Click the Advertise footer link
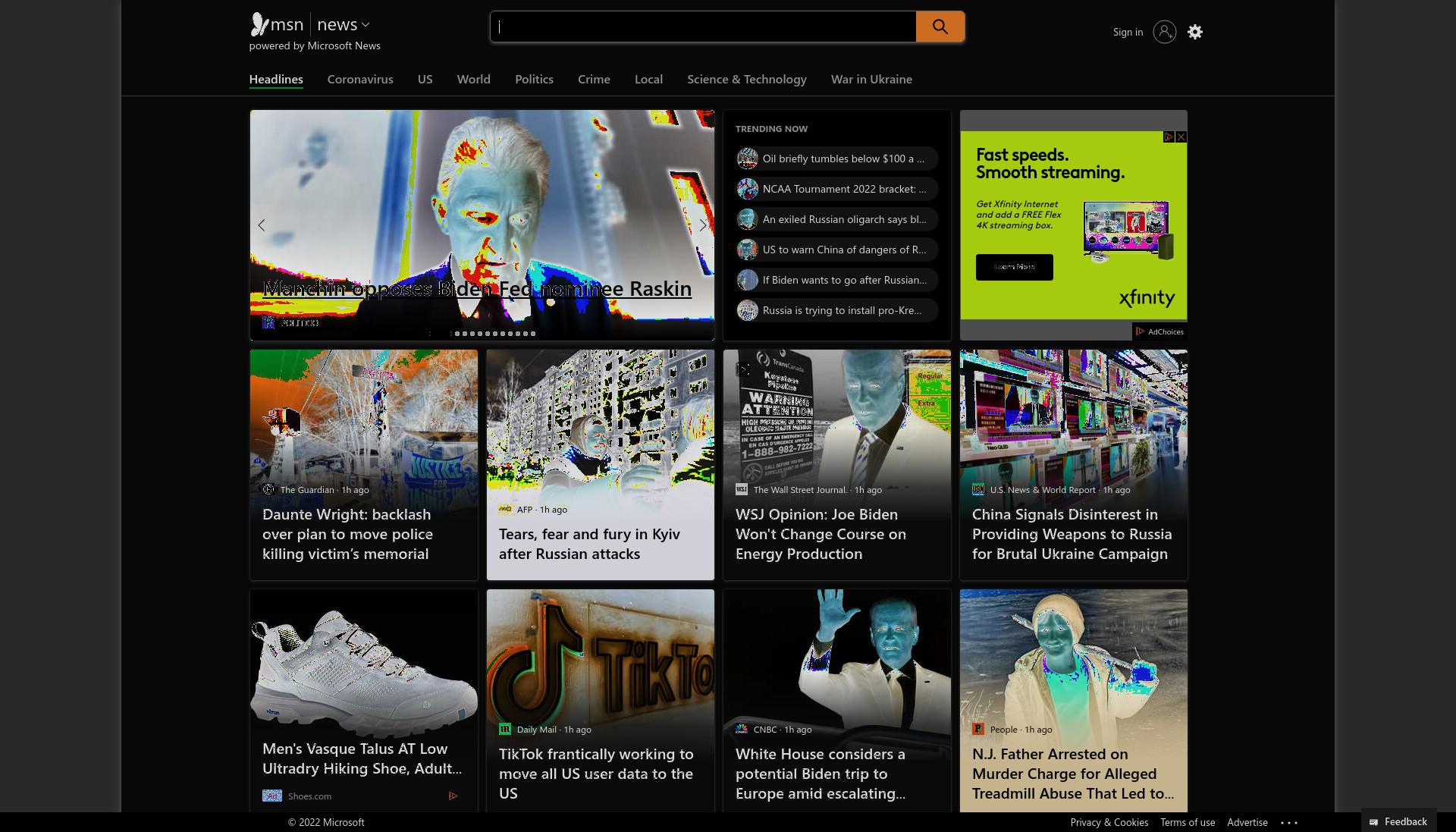This screenshot has height=832, width=1456. tap(1247, 822)
